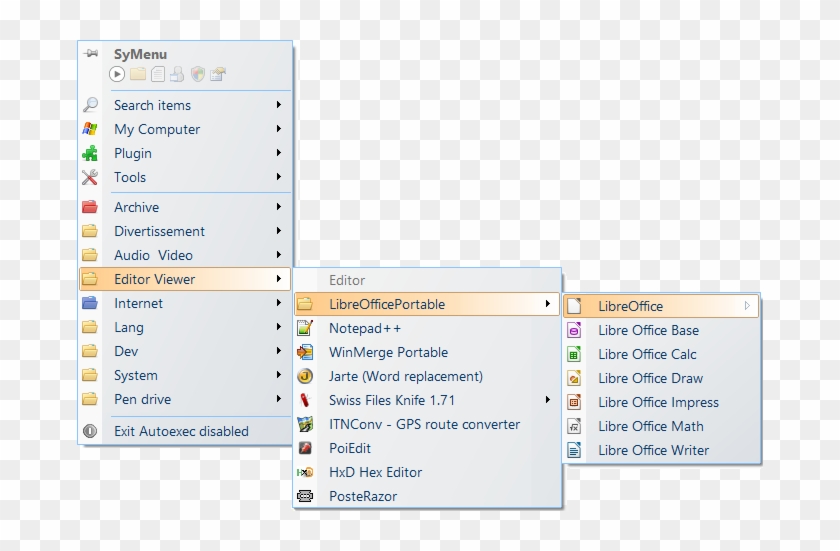The image size is (840, 551).
Task: Expand the Swiss Files Knife 1.71 submenu arrow
Action: click(x=547, y=400)
